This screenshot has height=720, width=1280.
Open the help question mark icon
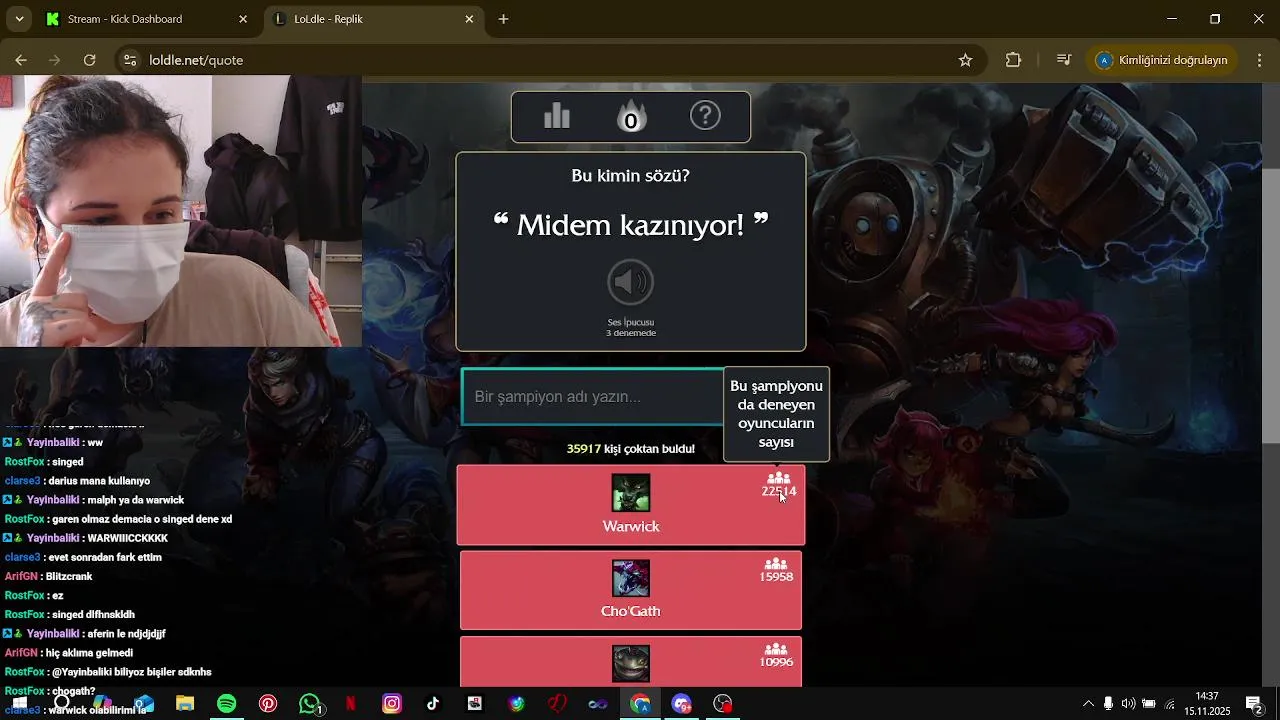tap(705, 116)
